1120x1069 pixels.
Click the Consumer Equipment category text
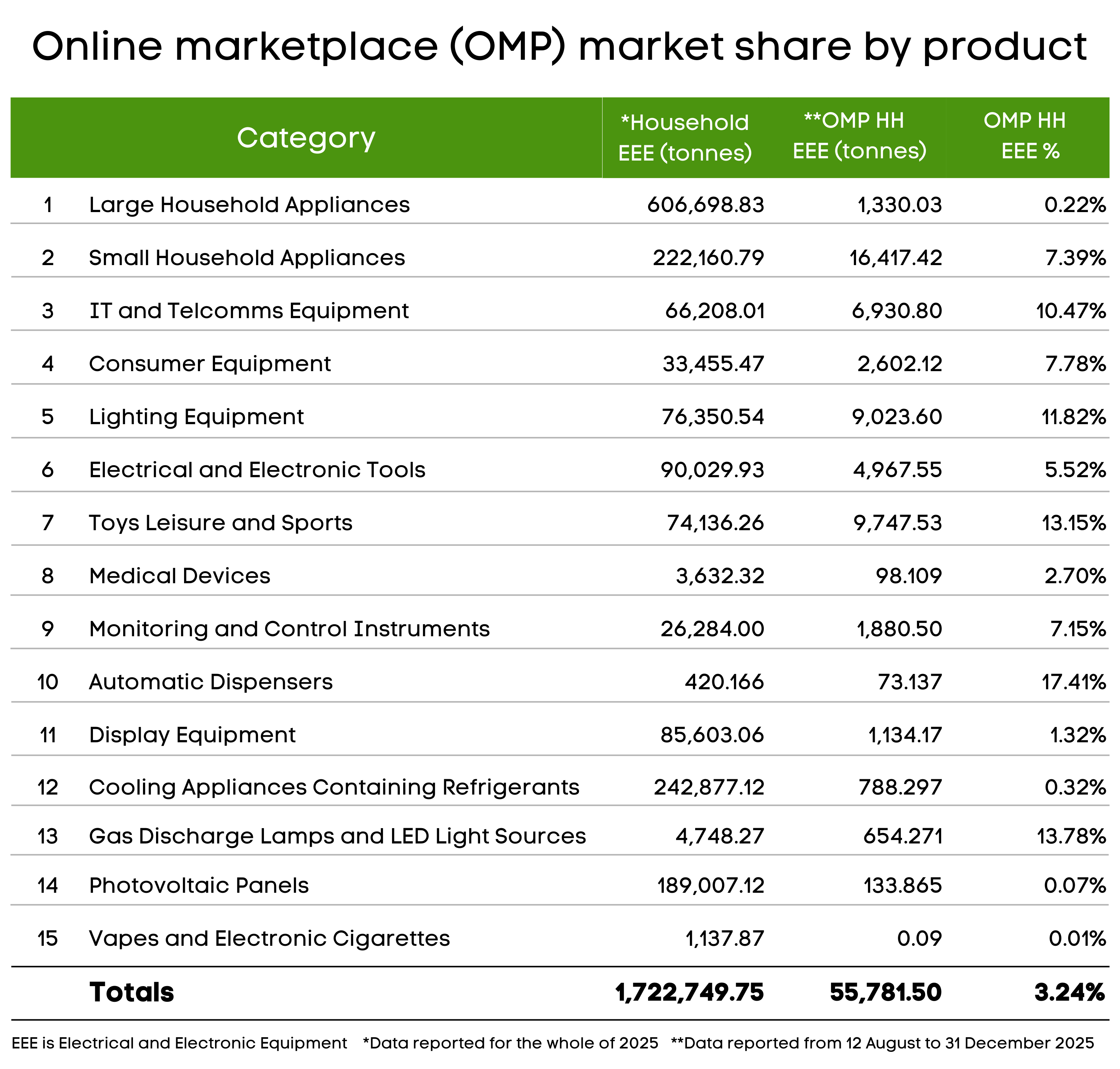[210, 364]
